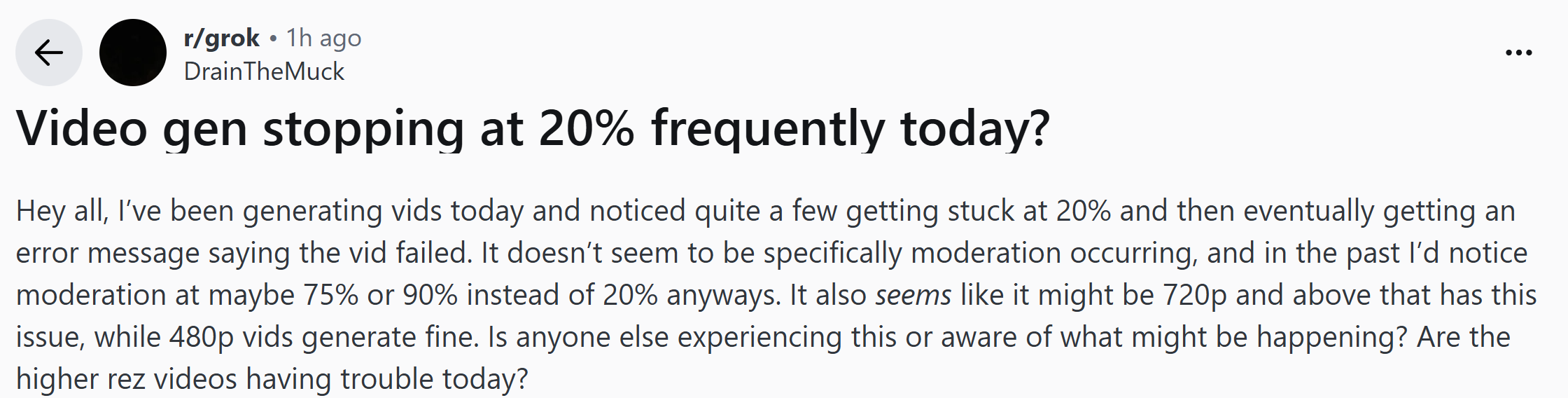Viewport: 1568px width, 398px height.
Task: Click the '480p' text in the body
Action: (x=202, y=337)
